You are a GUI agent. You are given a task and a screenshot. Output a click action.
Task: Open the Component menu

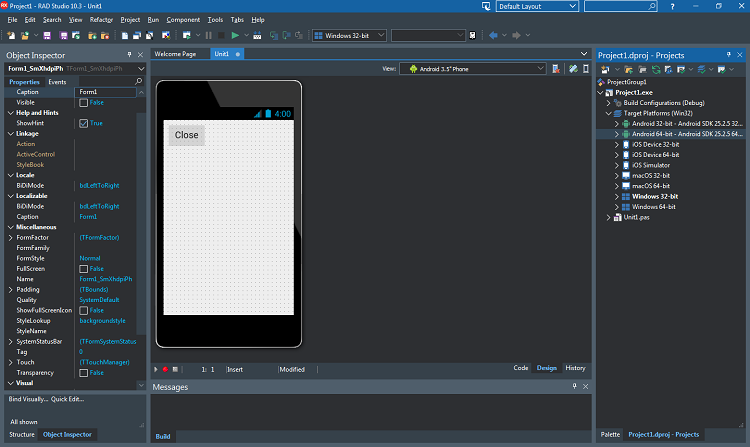pyautogui.click(x=183, y=20)
